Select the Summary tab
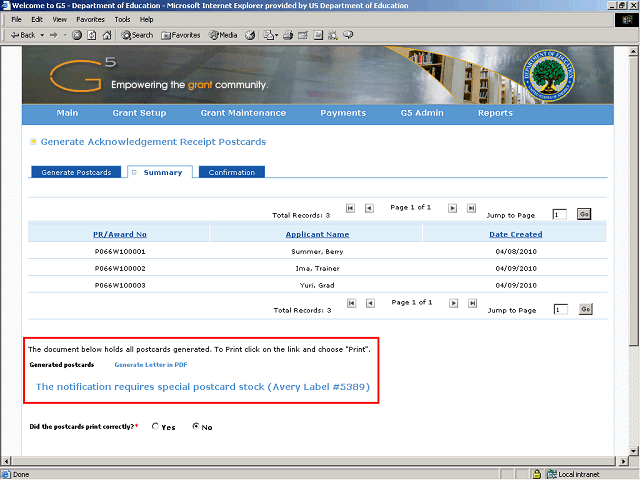This screenshot has height=480, width=640. click(x=160, y=172)
